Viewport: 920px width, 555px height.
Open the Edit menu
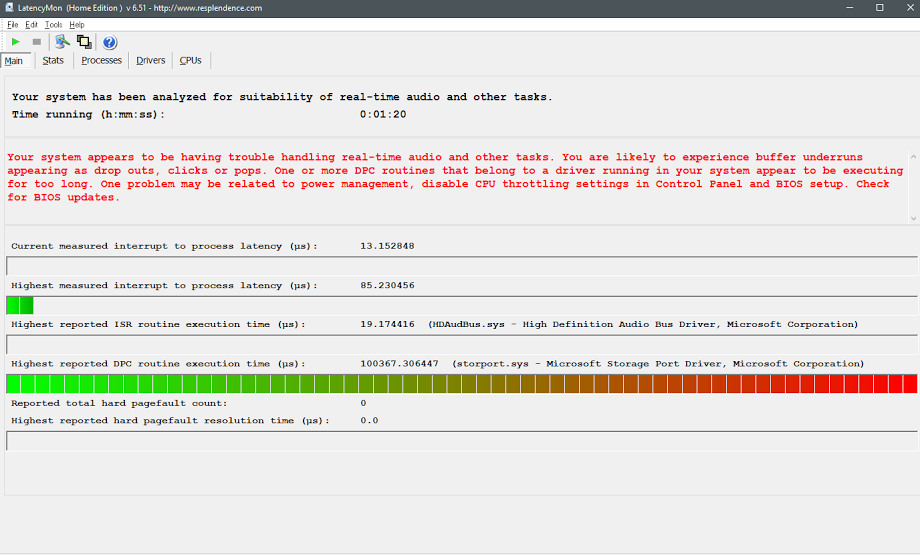31,25
